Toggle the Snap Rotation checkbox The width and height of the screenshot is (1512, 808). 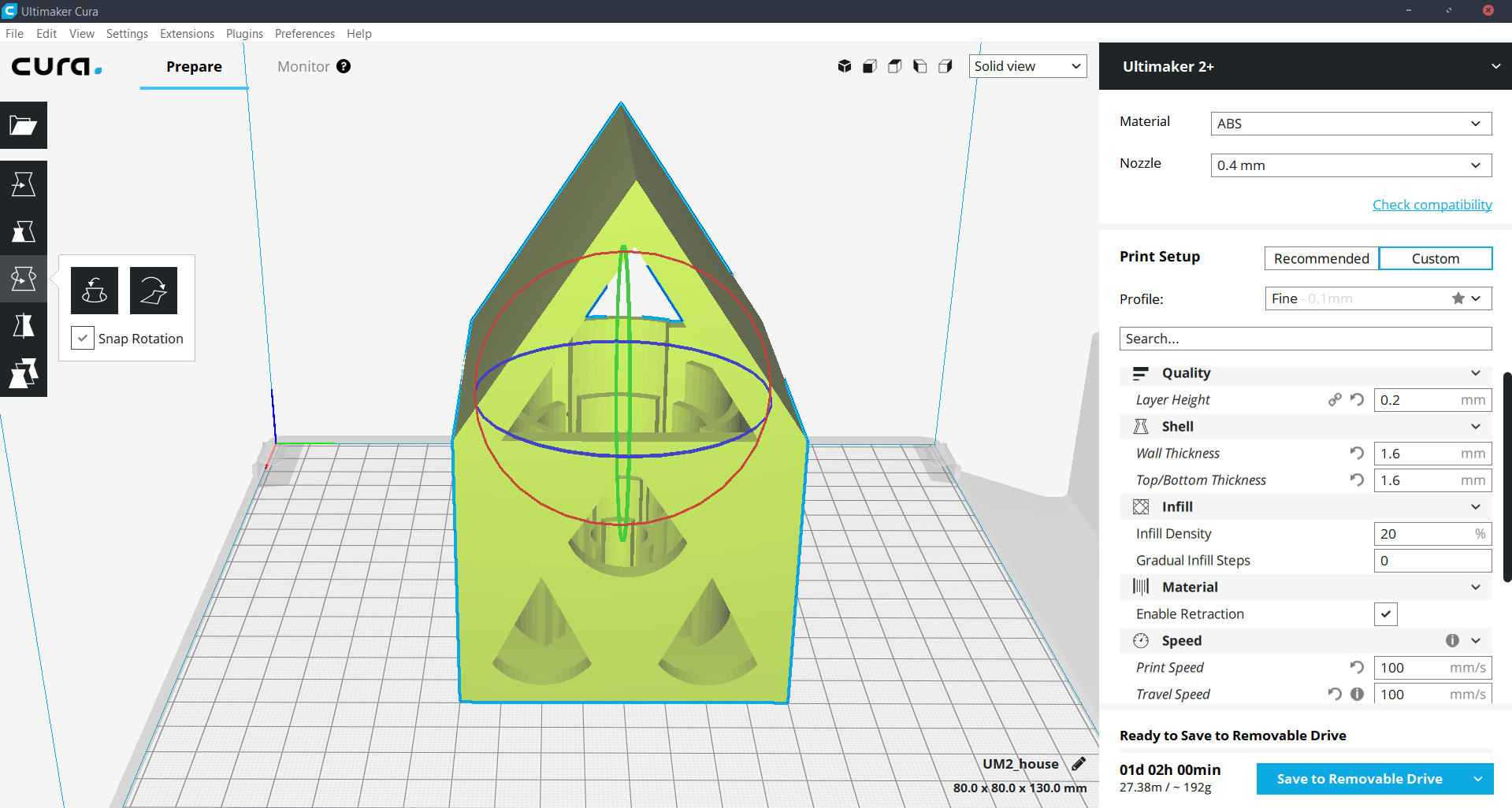pyautogui.click(x=83, y=338)
